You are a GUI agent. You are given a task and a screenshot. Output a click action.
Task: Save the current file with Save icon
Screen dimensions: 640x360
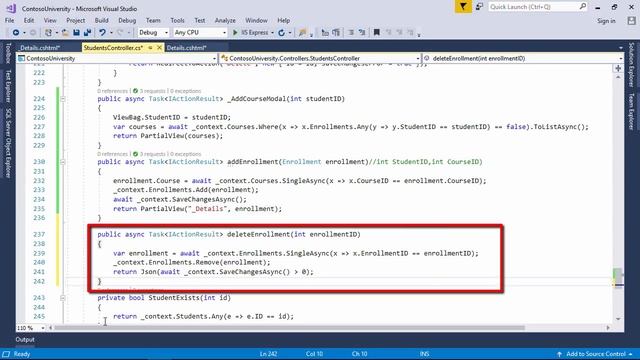click(x=76, y=32)
